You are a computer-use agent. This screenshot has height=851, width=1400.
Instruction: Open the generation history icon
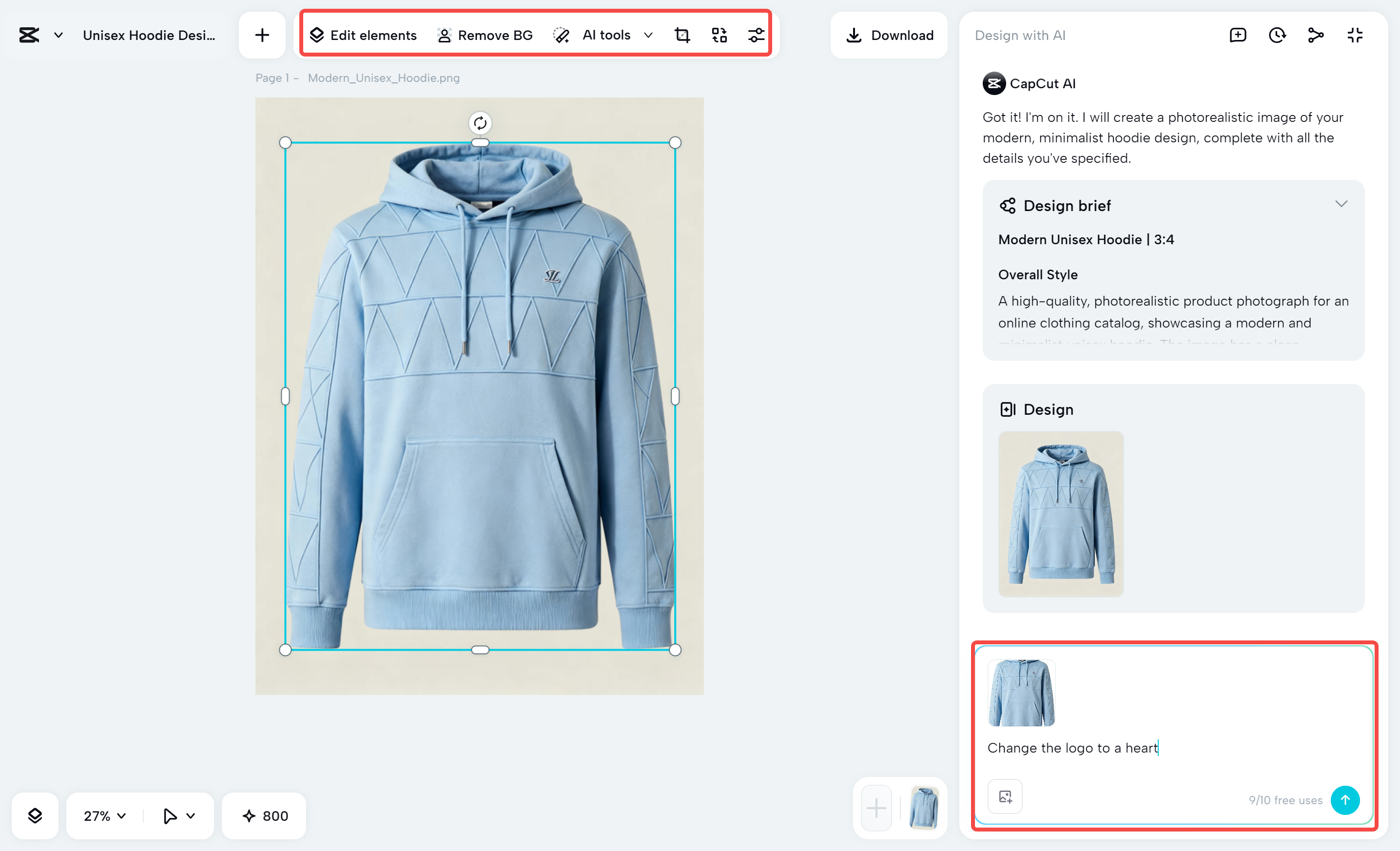1277,35
